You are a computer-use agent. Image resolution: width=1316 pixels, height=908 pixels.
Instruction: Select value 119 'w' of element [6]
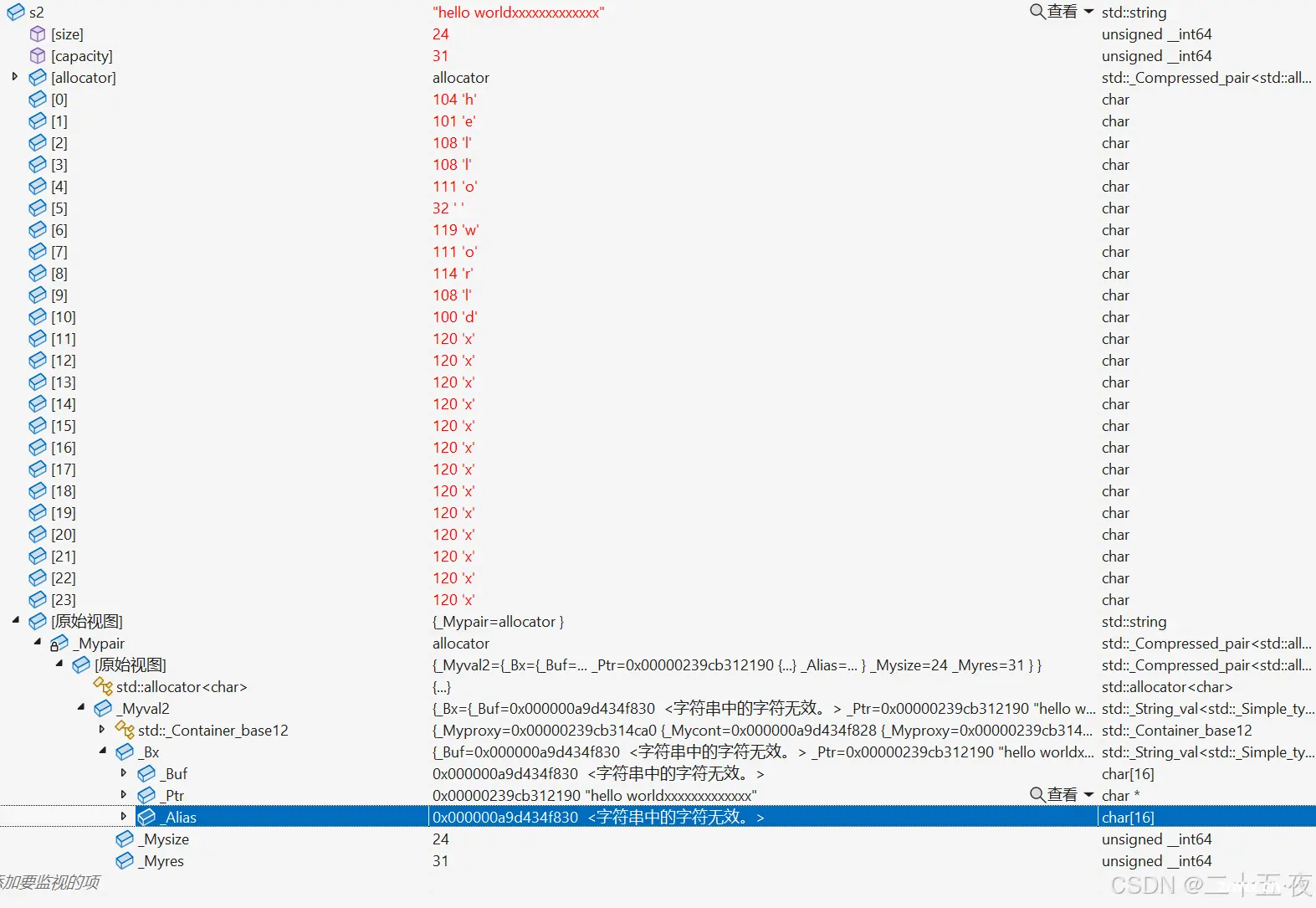point(456,230)
